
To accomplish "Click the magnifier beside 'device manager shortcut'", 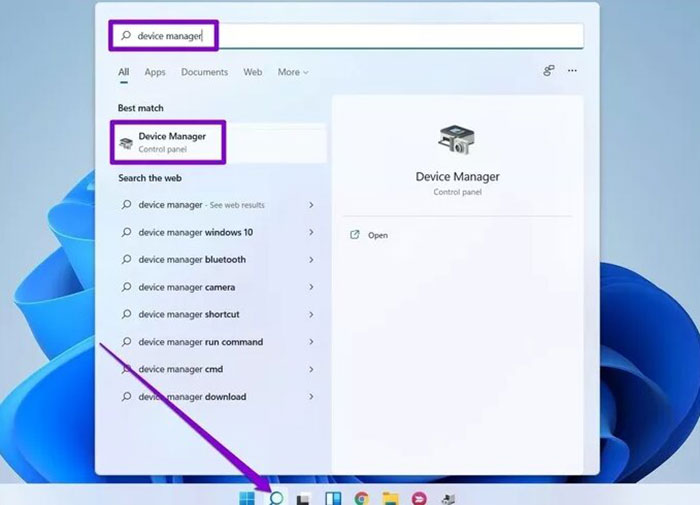I will [127, 314].
